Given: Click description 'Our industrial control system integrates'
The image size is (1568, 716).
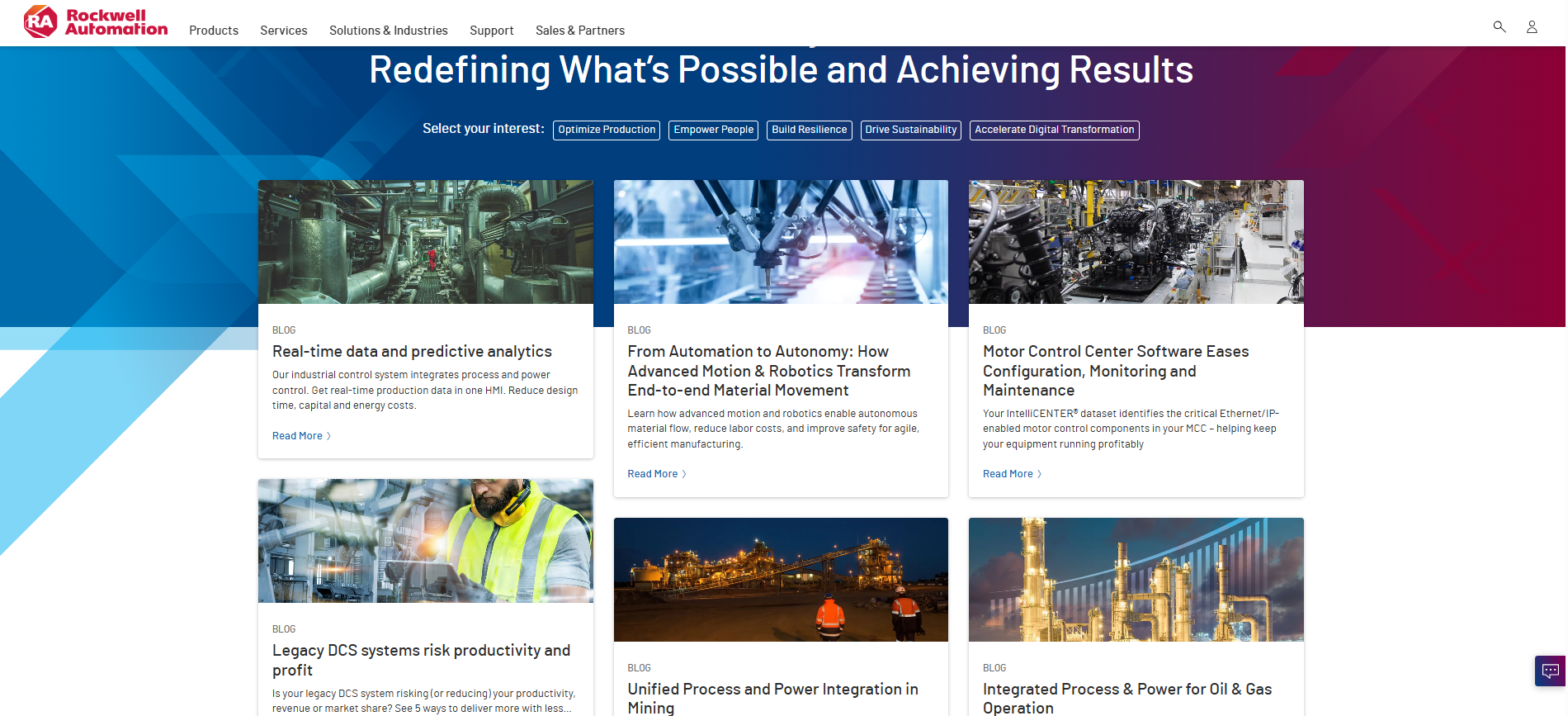Looking at the screenshot, I should [425, 390].
